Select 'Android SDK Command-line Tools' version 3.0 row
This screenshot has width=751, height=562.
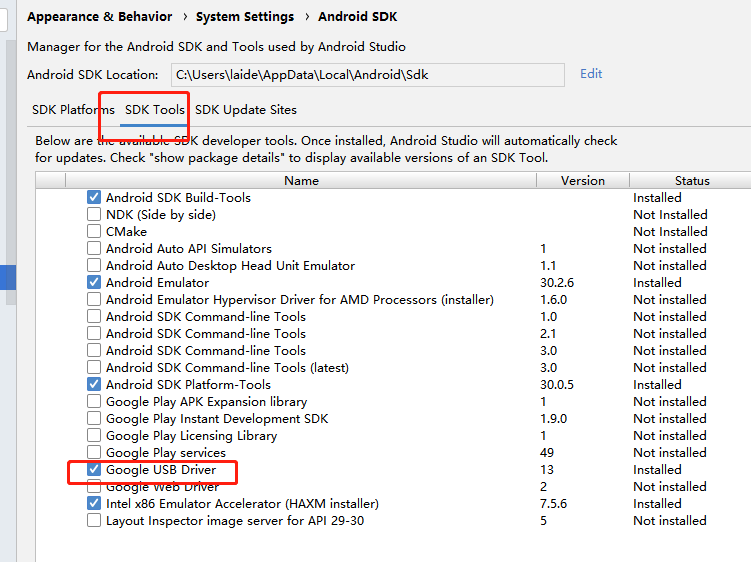pos(206,351)
